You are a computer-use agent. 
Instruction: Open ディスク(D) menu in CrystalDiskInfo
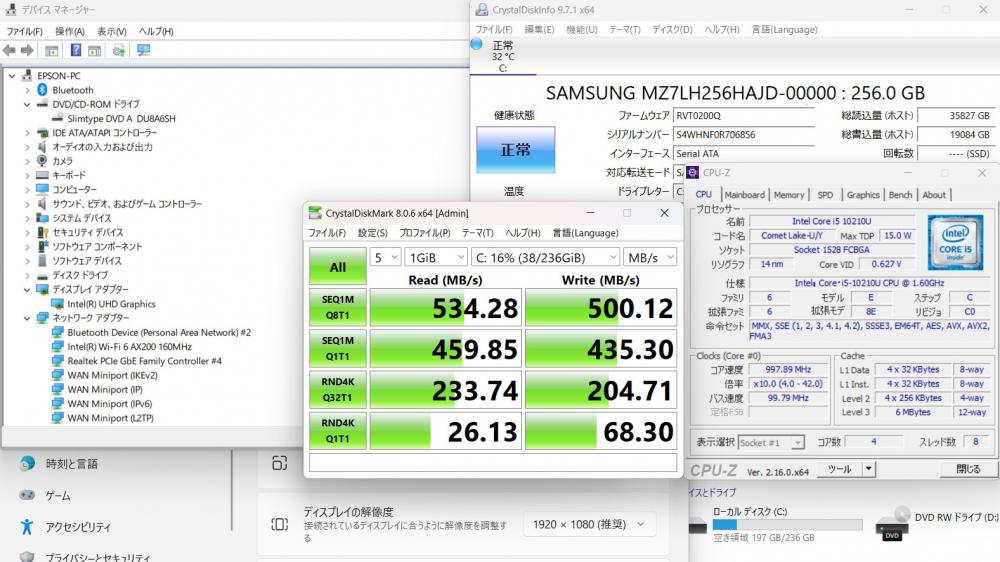pyautogui.click(x=672, y=29)
